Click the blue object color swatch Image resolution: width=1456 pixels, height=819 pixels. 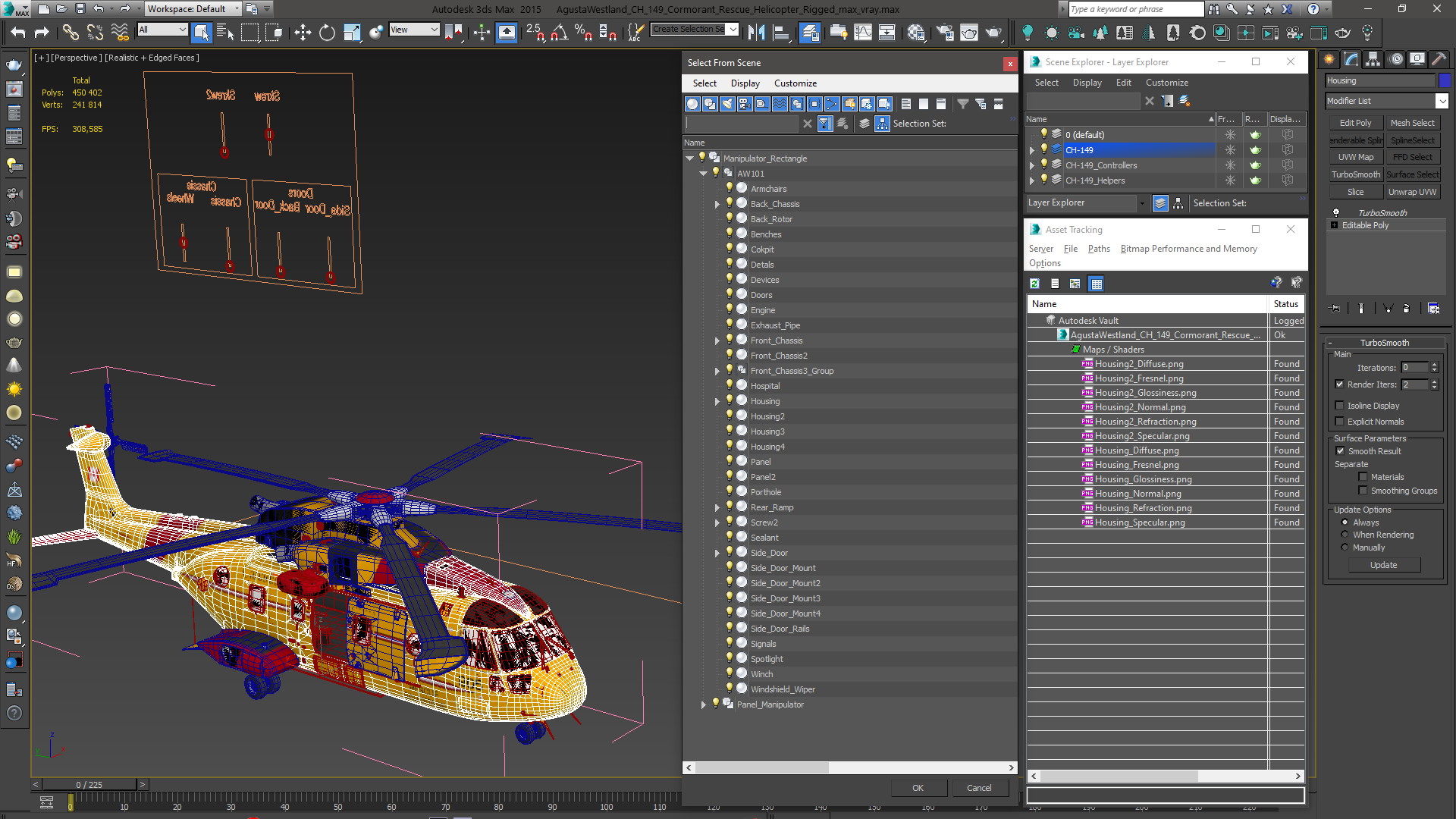[1444, 80]
